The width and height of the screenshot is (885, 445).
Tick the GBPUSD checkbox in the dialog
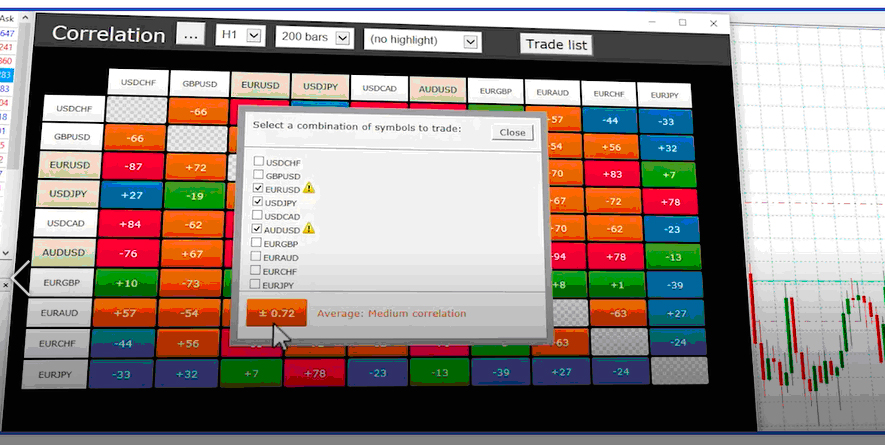coord(258,175)
